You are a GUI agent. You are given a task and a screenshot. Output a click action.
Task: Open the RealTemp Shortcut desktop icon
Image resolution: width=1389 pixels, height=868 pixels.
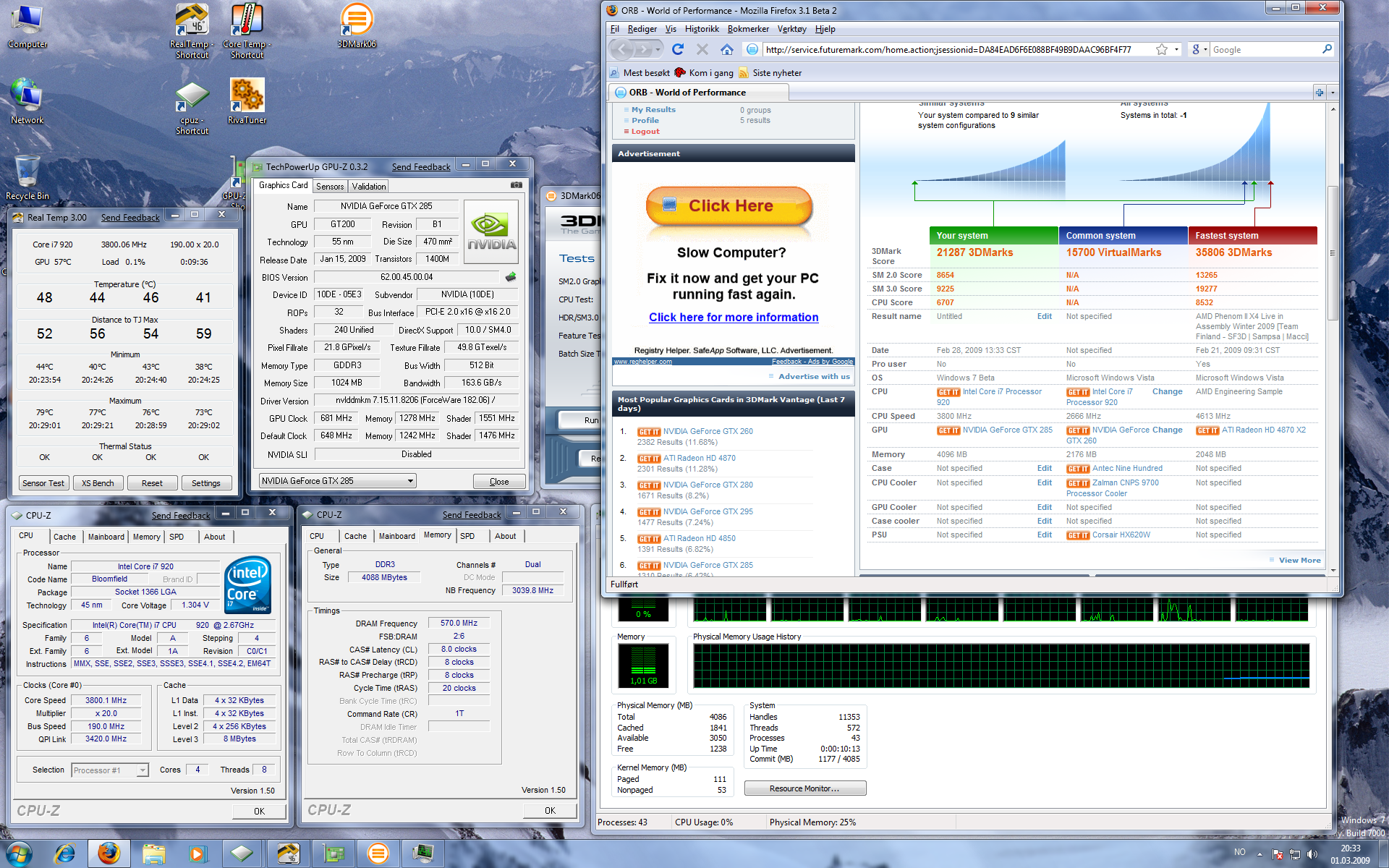(x=192, y=30)
